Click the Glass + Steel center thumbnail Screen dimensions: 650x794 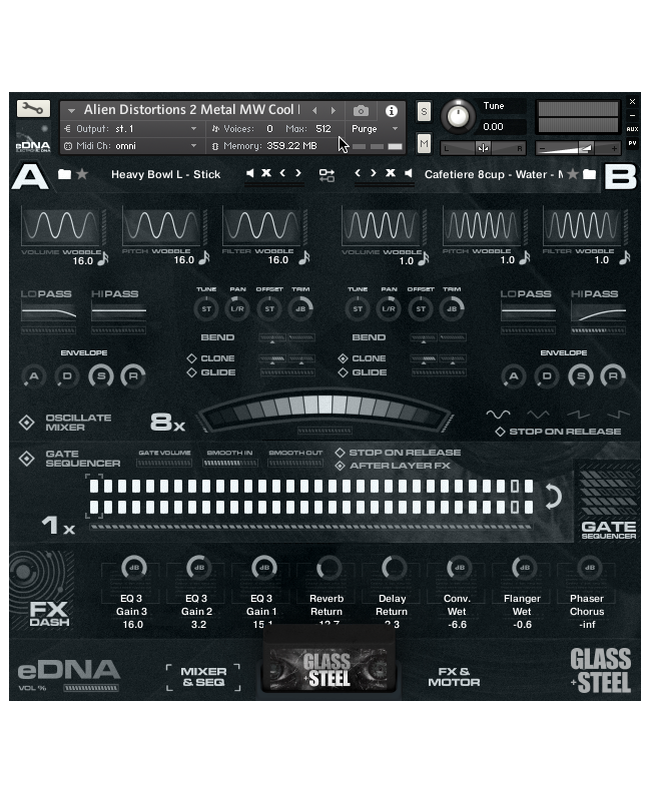(x=328, y=669)
